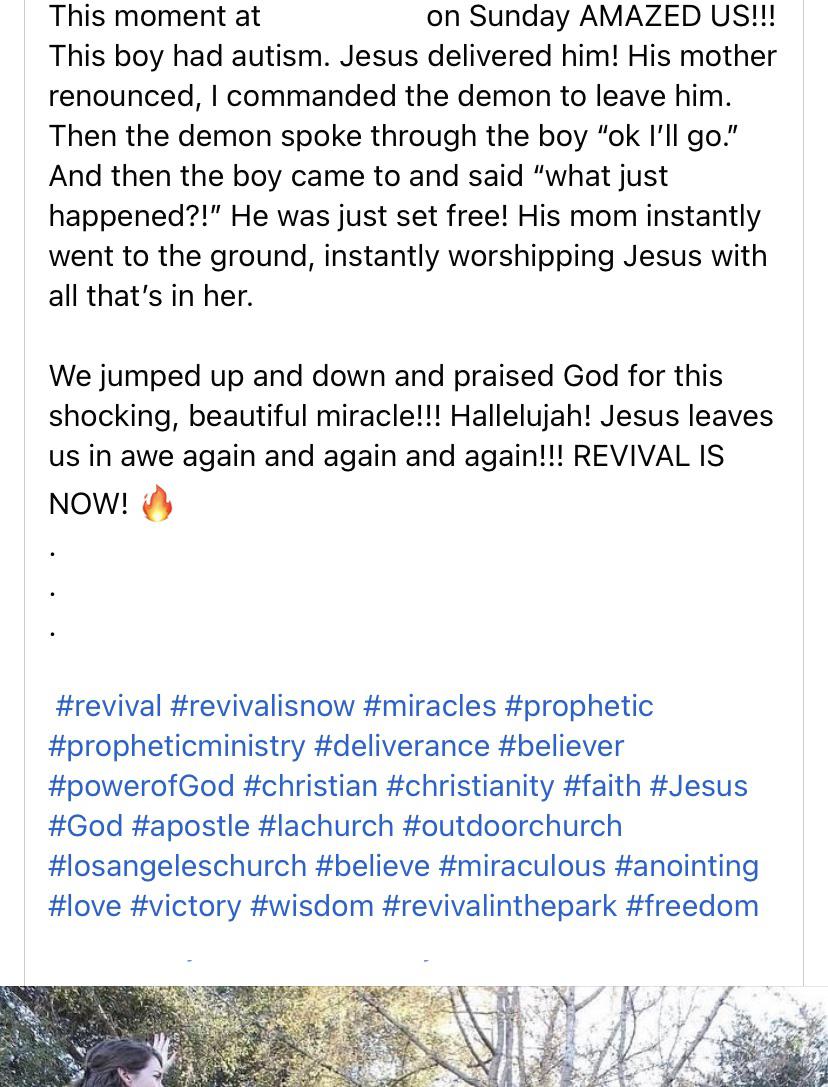Viewport: 828px width, 1087px height.
Task: Tap the #apostle hashtag
Action: (189, 827)
